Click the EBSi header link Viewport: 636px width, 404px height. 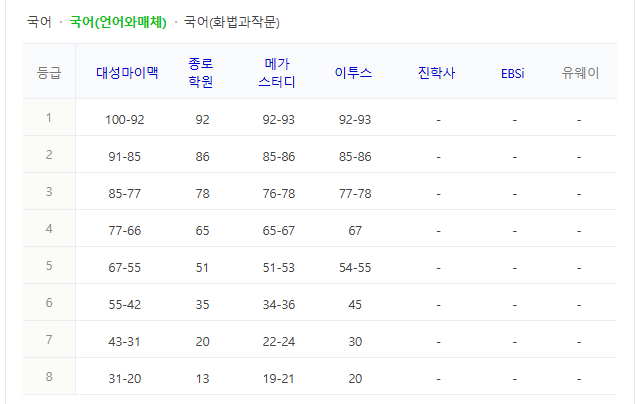pyautogui.click(x=513, y=73)
